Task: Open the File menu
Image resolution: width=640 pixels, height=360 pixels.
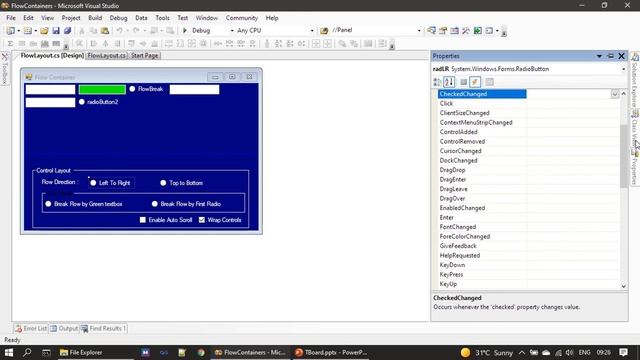Action: point(11,18)
